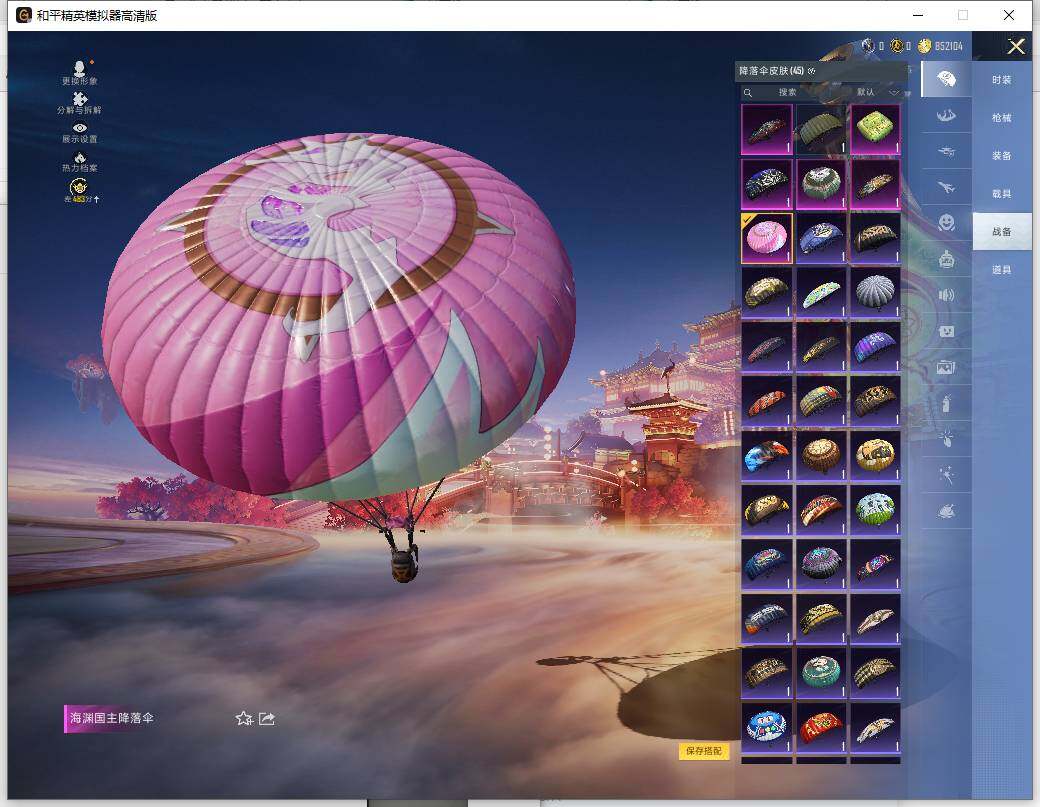Open the 更换形象 change-avatar icon
This screenshot has width=1040, height=807.
80,68
